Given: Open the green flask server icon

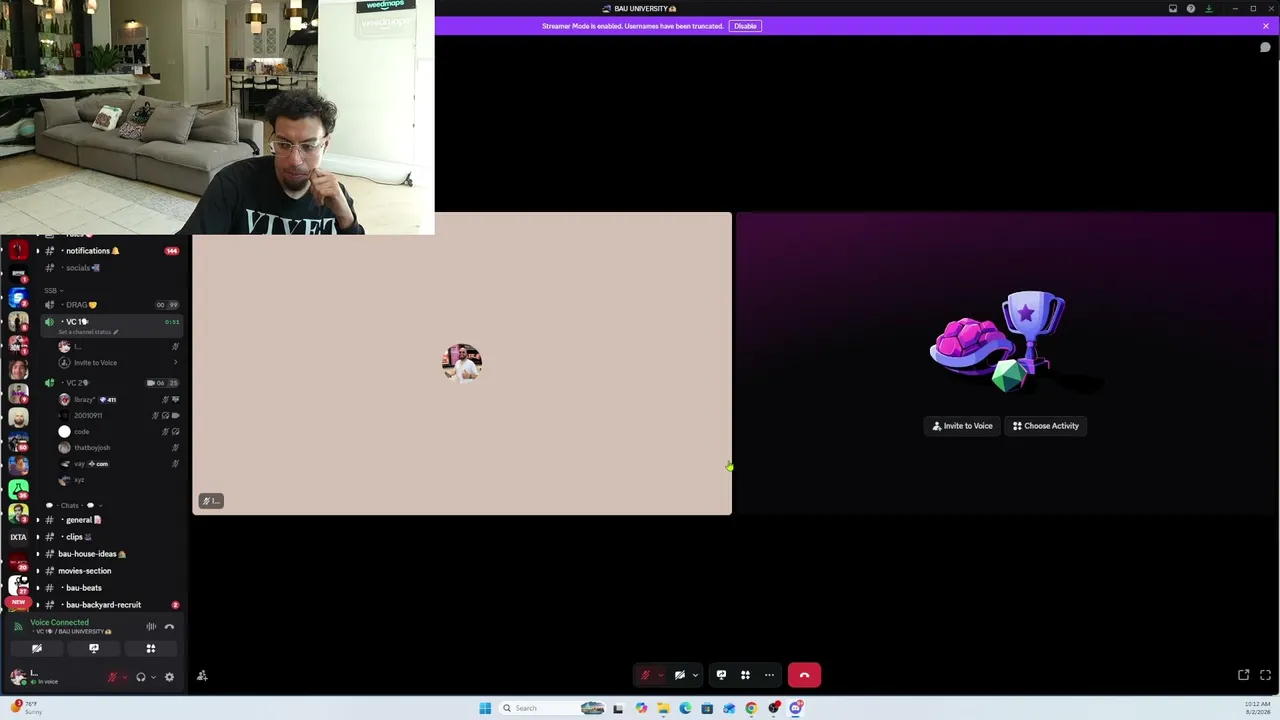Looking at the screenshot, I should [18, 489].
